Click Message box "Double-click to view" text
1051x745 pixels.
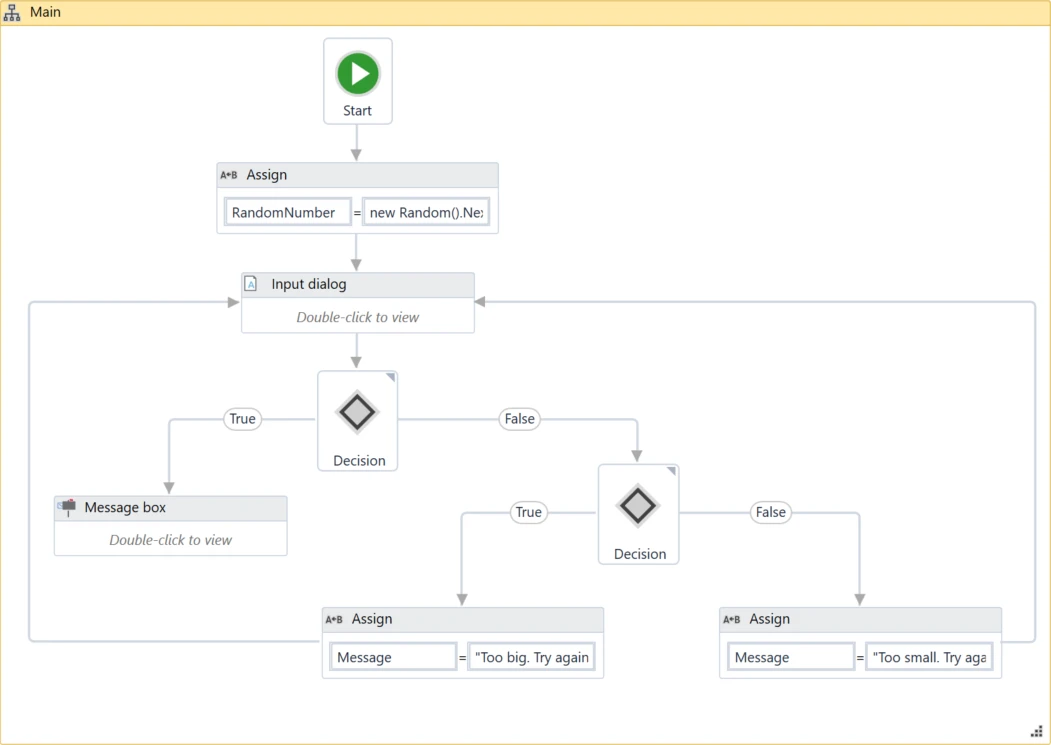point(170,540)
